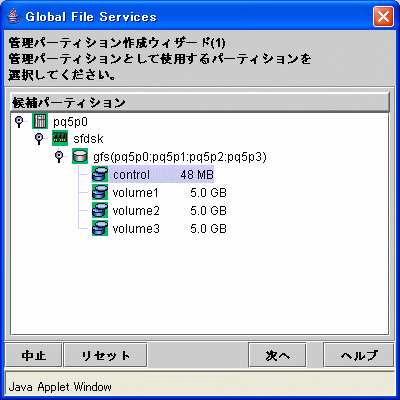Close the Global File Services window
The image size is (400, 400).
383,16
